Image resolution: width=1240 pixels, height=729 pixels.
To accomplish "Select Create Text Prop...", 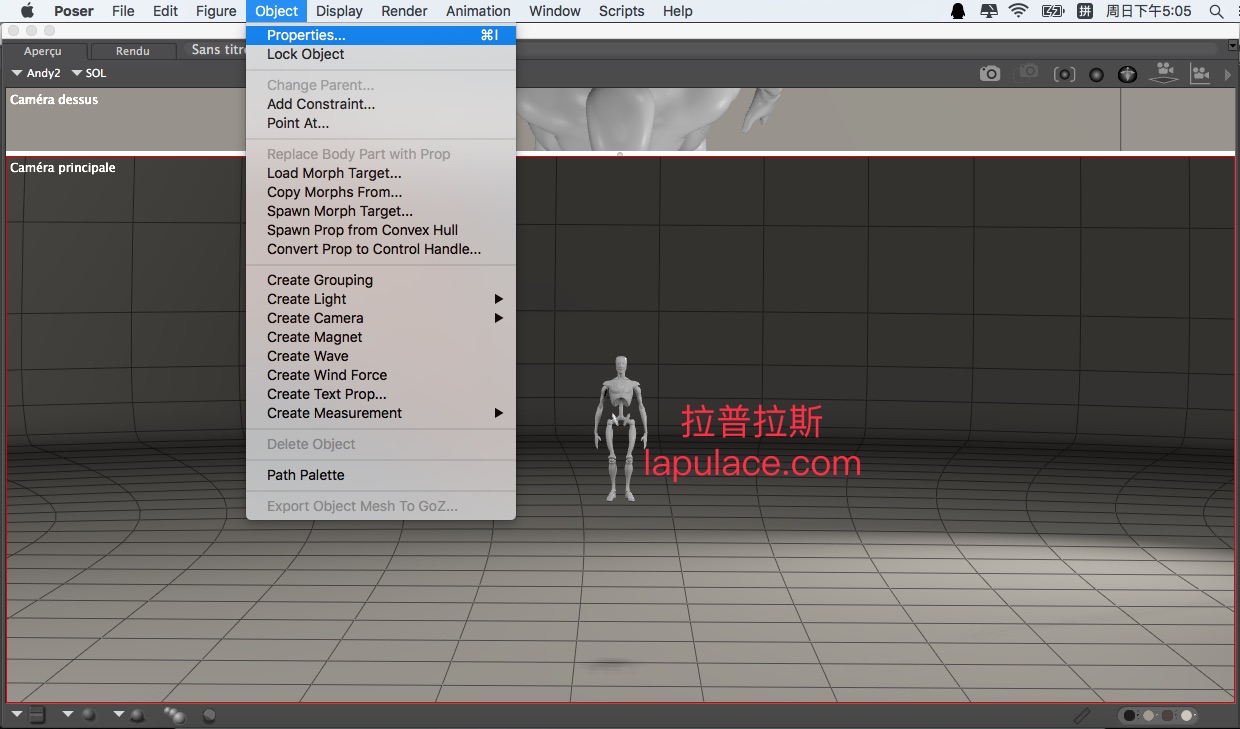I will pyautogui.click(x=381, y=394).
